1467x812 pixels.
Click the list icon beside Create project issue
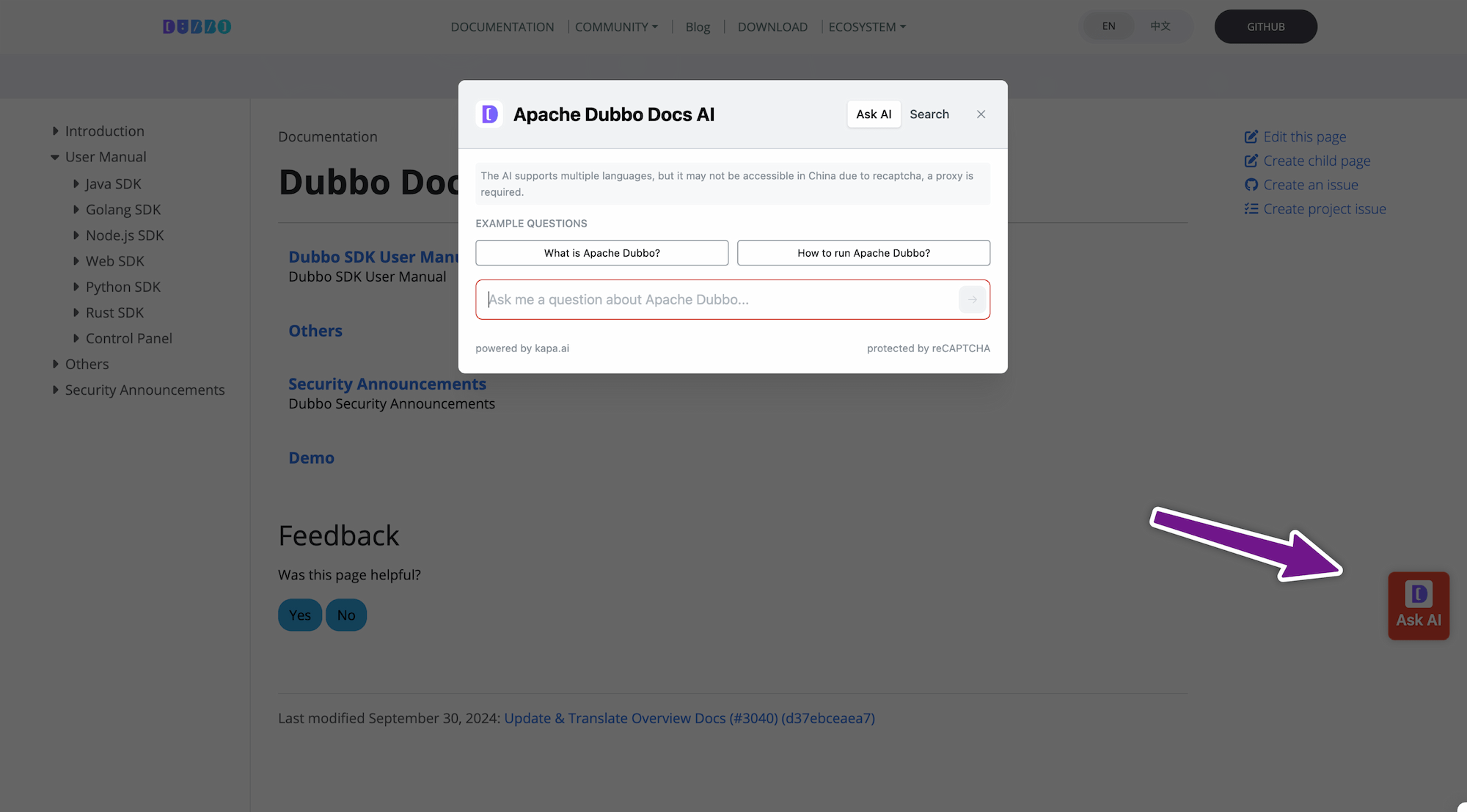coord(1251,210)
